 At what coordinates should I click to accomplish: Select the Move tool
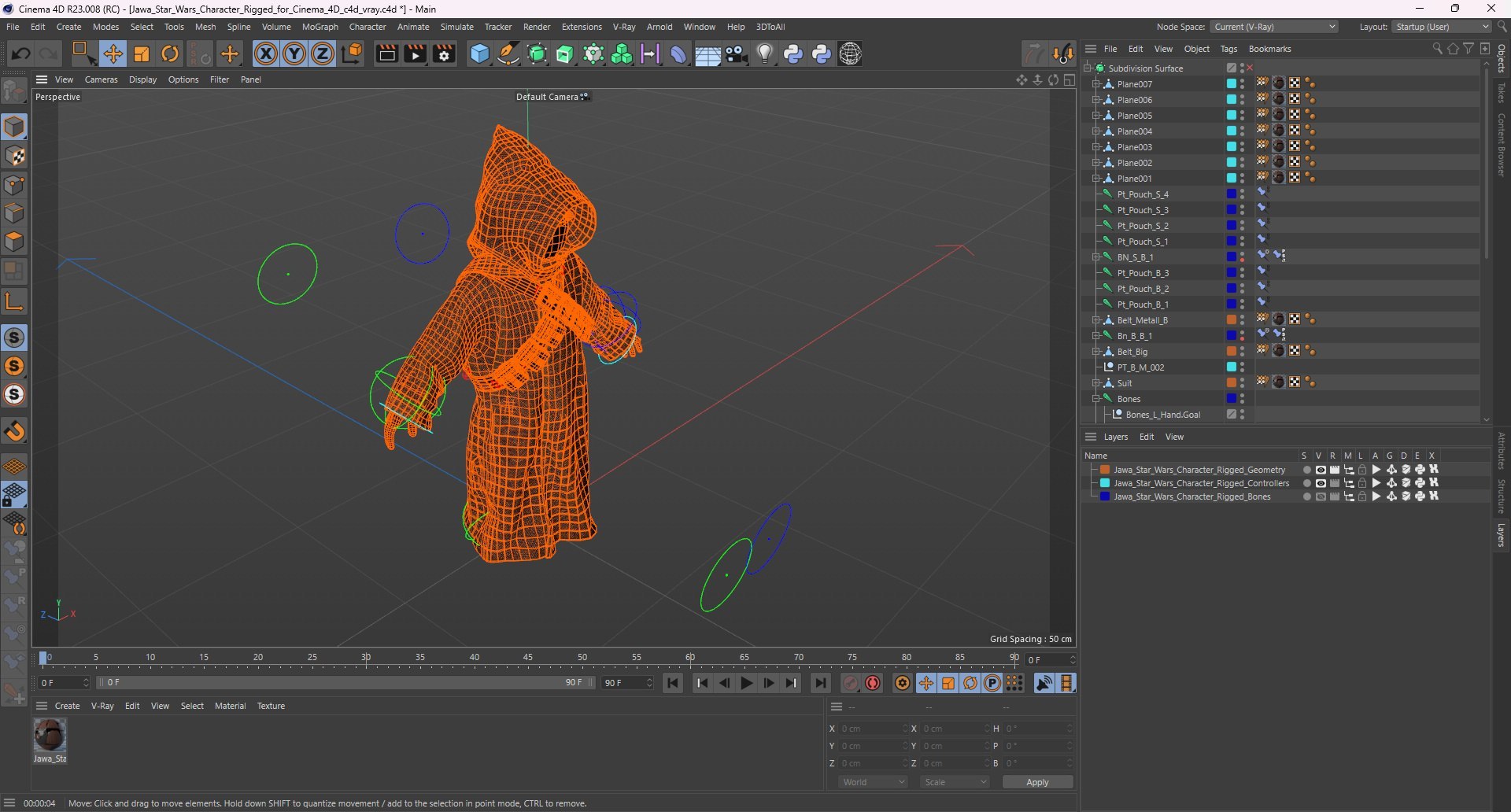click(113, 54)
